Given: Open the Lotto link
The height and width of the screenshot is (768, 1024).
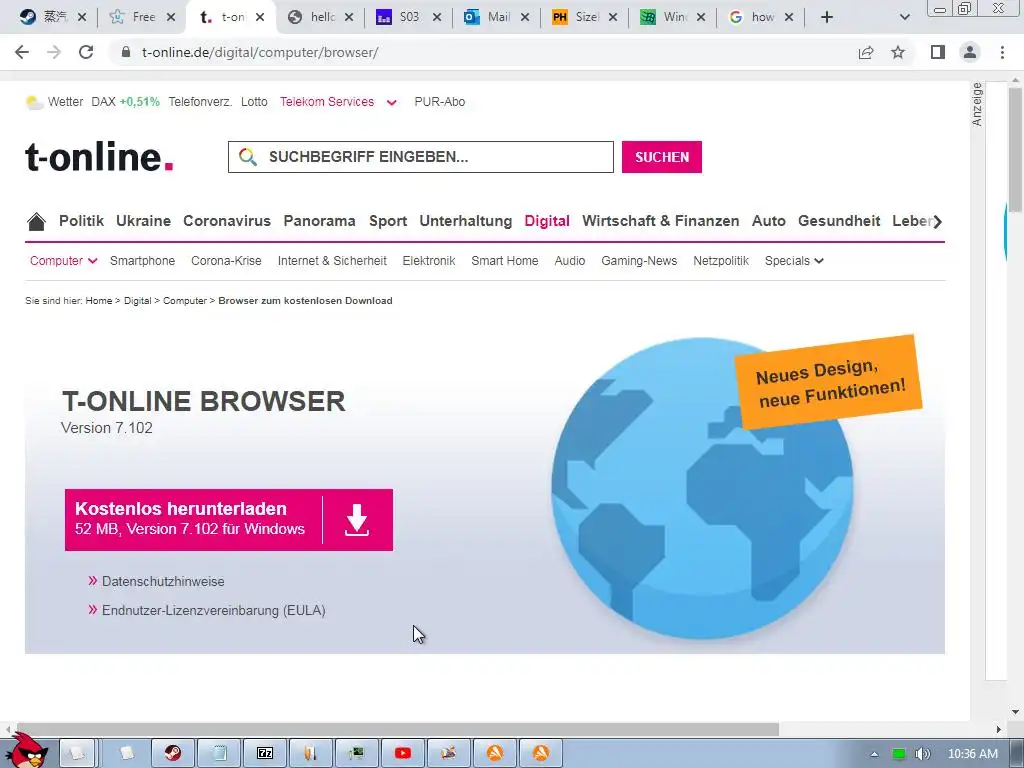Looking at the screenshot, I should coord(254,102).
